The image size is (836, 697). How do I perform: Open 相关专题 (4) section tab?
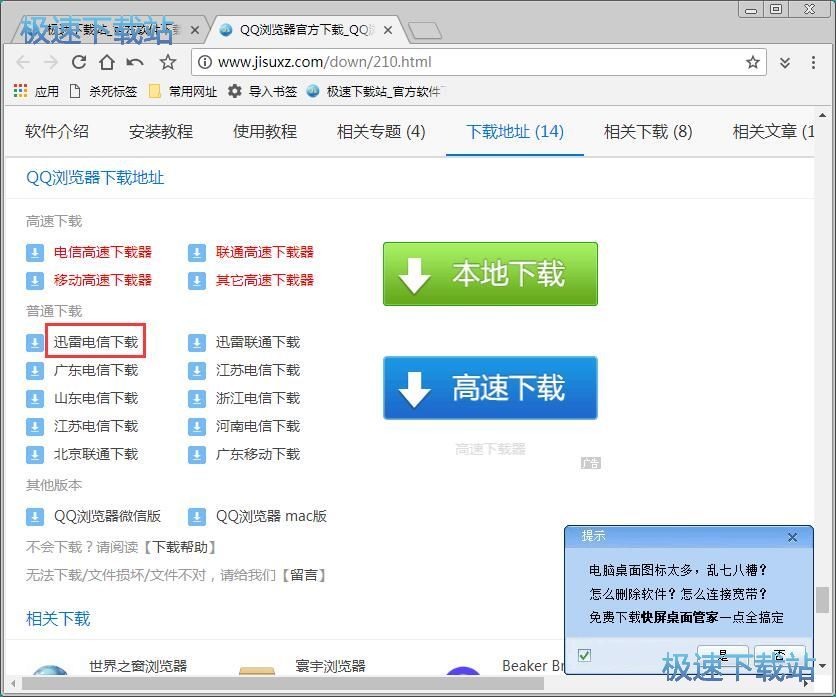(381, 131)
